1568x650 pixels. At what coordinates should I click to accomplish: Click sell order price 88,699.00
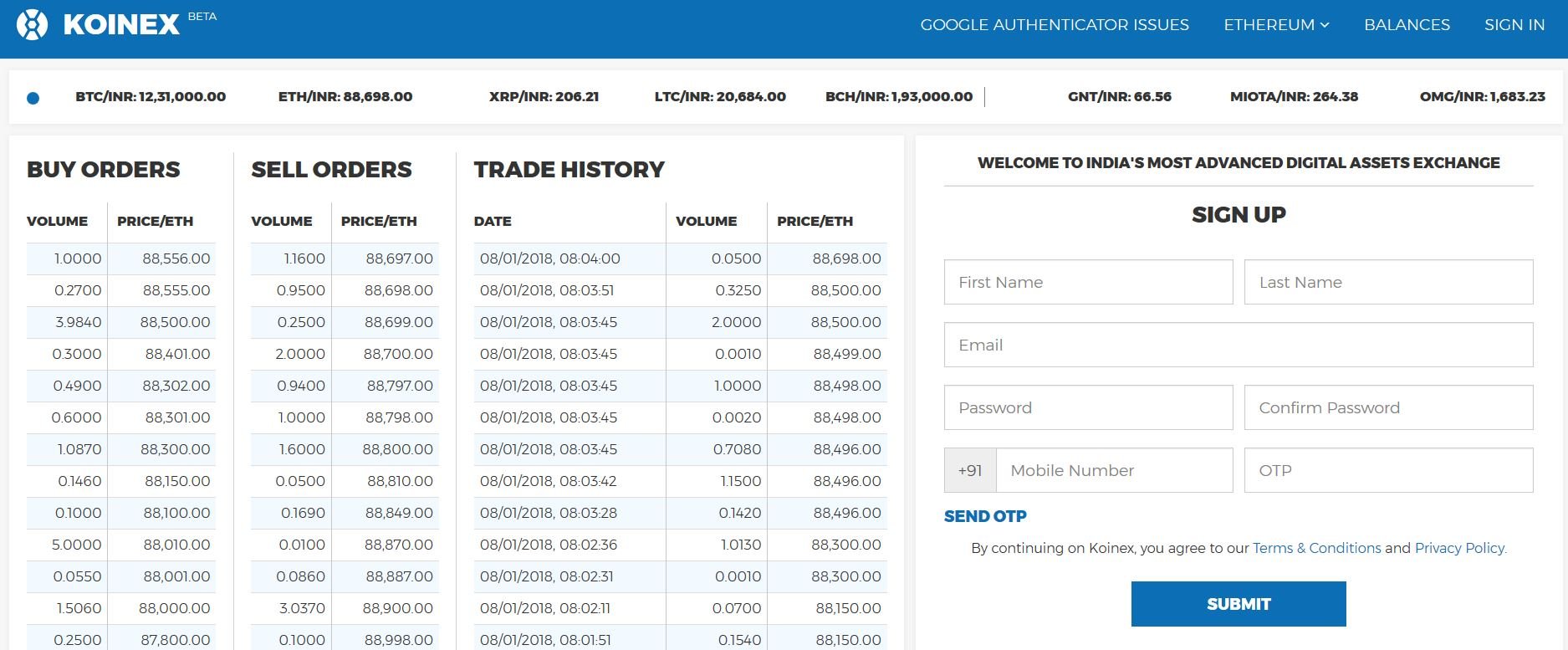[399, 322]
